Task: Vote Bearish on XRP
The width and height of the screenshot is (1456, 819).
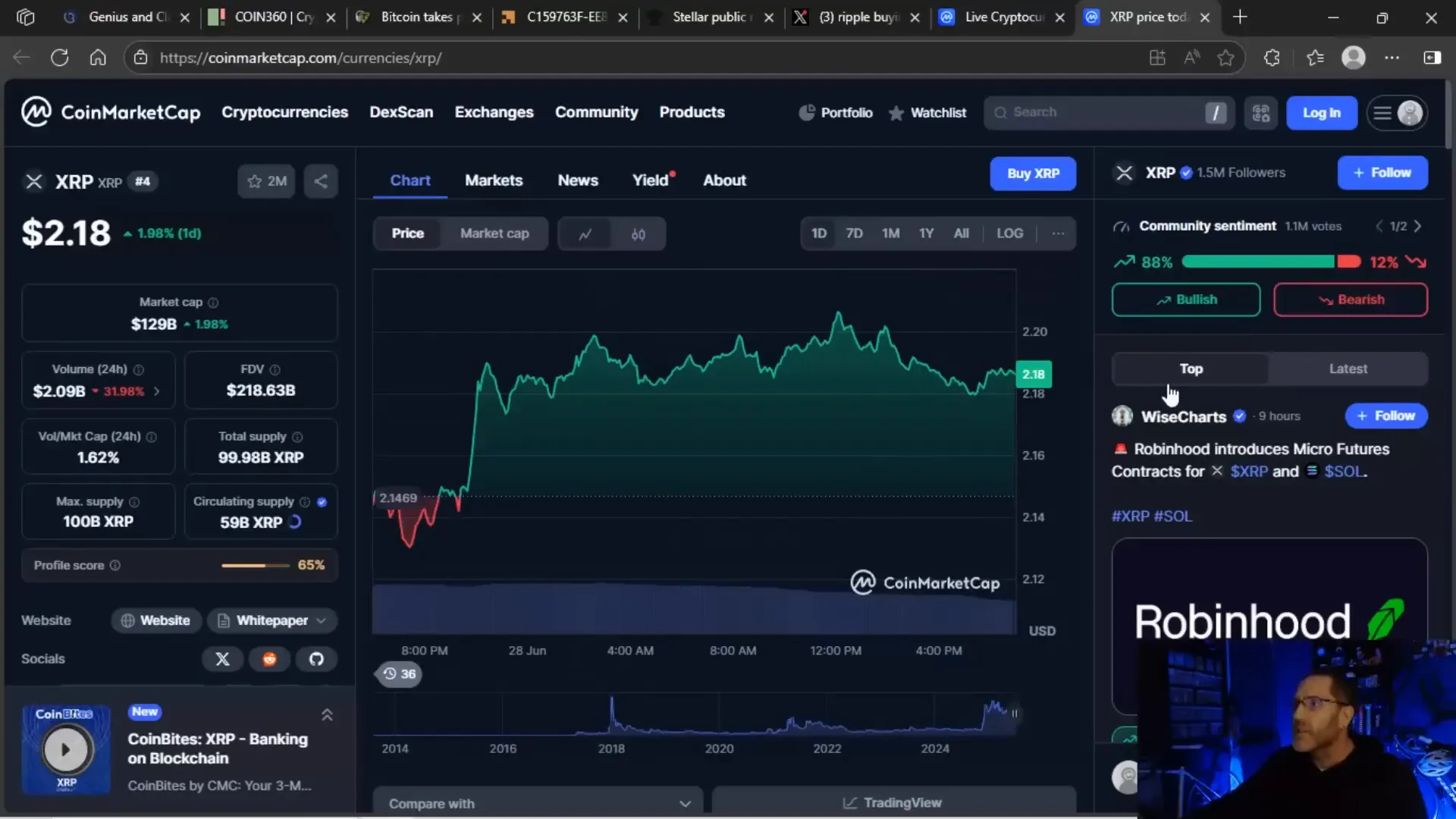Action: [1351, 300]
